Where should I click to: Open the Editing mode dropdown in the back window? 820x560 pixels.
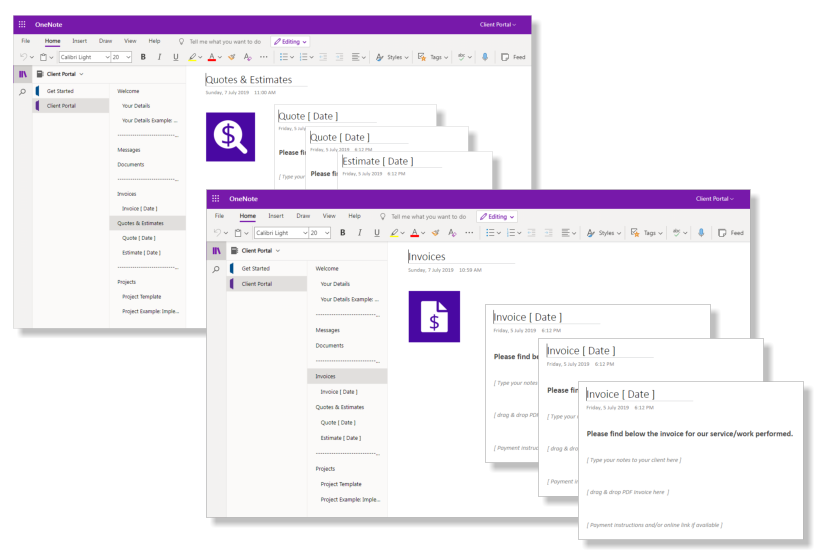click(291, 42)
